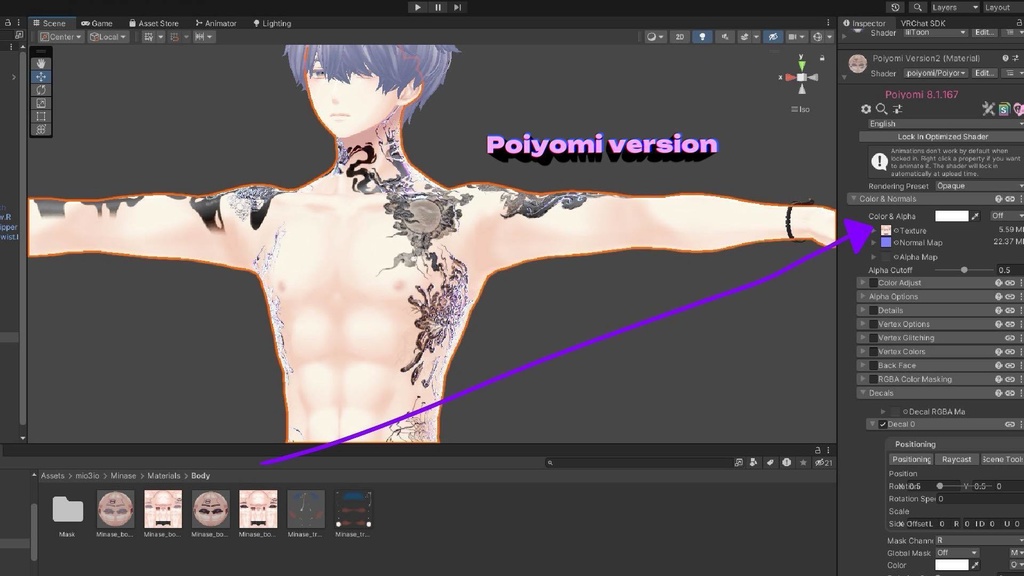Image resolution: width=1024 pixels, height=576 pixels.
Task: Open Rendering Preset Opaque dropdown
Action: point(979,186)
